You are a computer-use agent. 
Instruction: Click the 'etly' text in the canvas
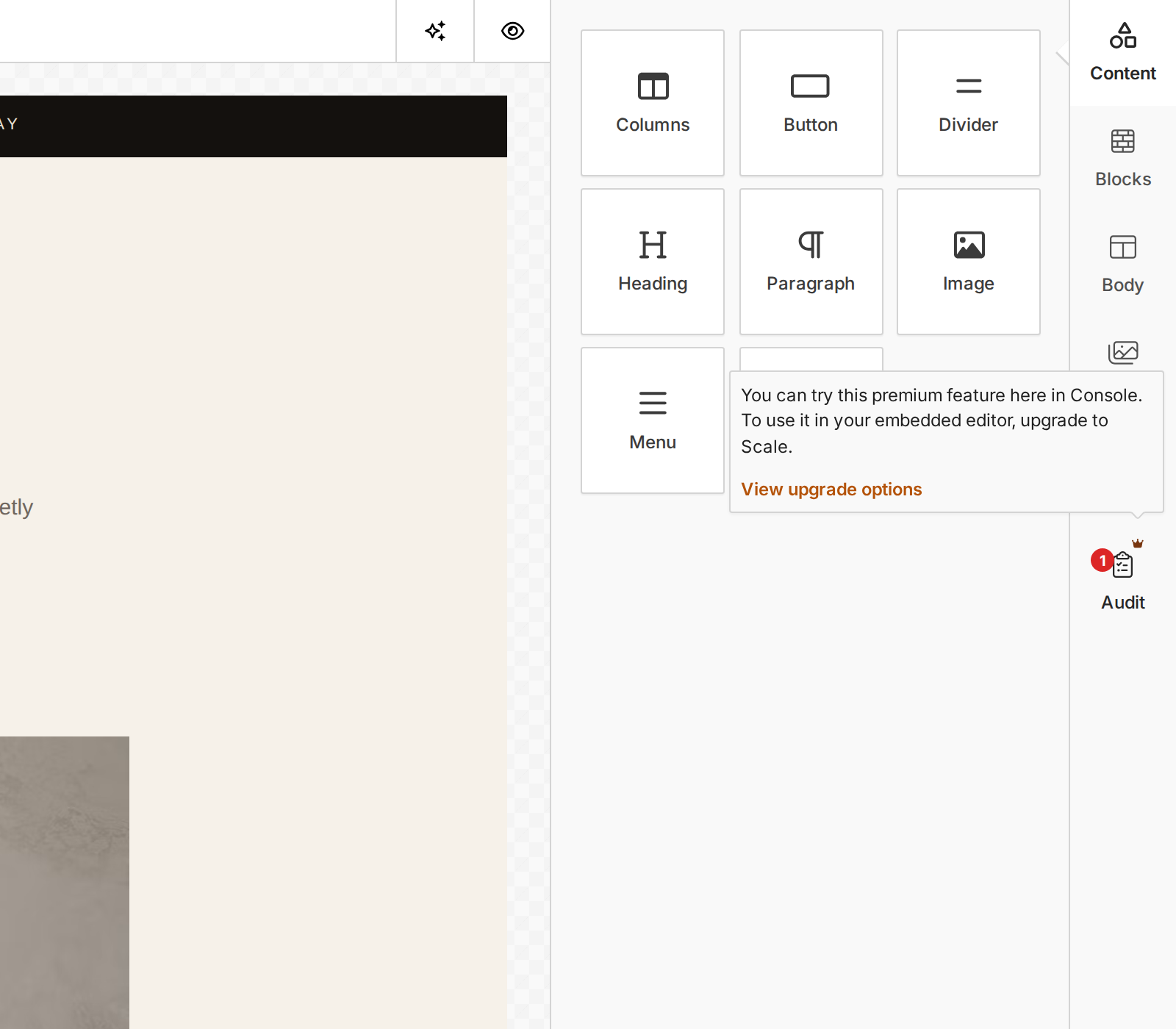pos(16,508)
